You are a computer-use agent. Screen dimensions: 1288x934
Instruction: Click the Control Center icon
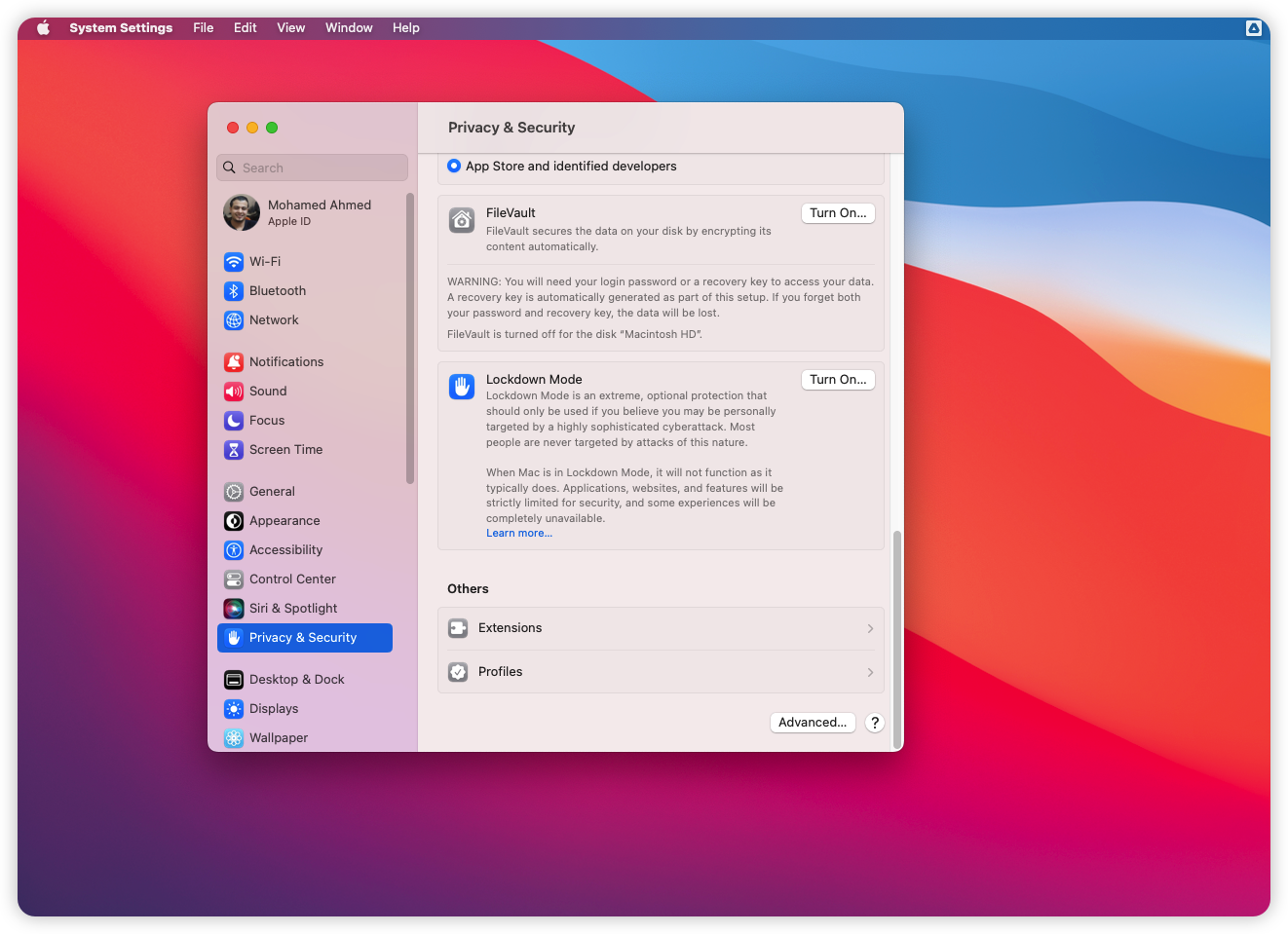click(234, 579)
